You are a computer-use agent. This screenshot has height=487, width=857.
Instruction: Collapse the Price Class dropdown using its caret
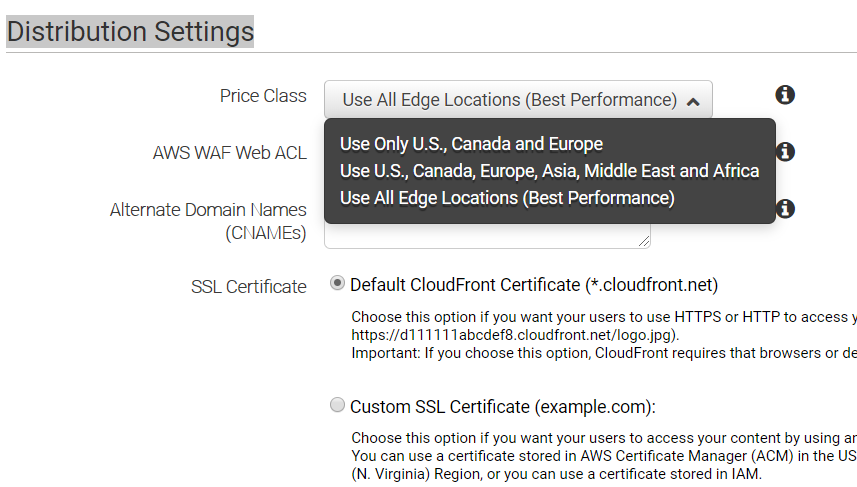[693, 100]
